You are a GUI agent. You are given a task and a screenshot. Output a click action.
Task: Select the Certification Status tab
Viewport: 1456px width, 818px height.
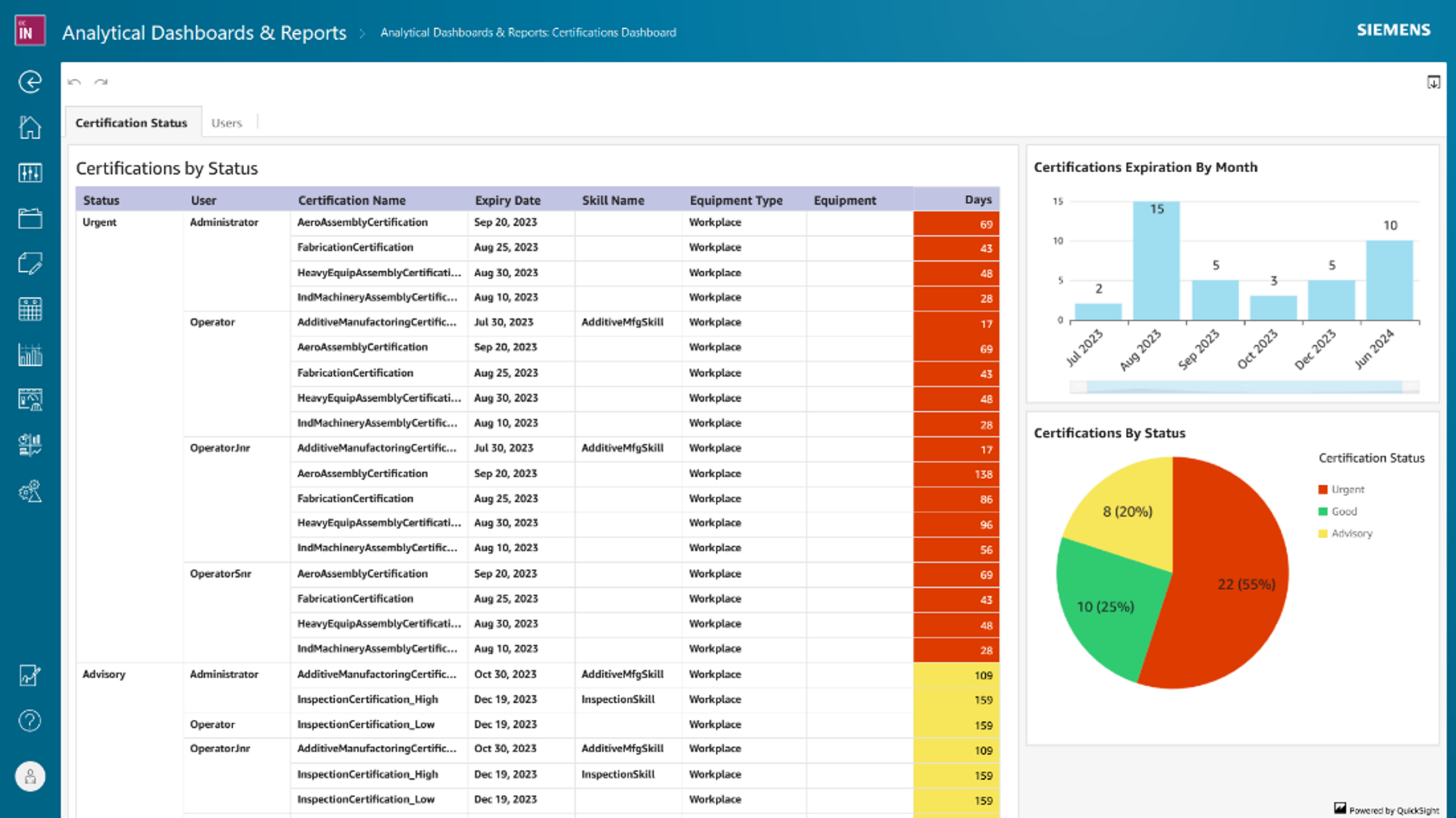click(x=132, y=122)
